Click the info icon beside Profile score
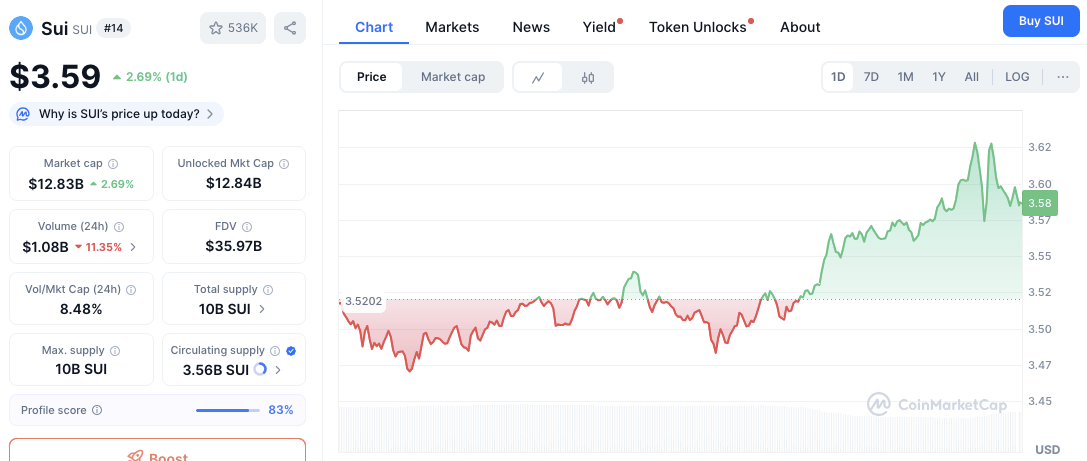Image resolution: width=1087 pixels, height=461 pixels. coord(97,410)
